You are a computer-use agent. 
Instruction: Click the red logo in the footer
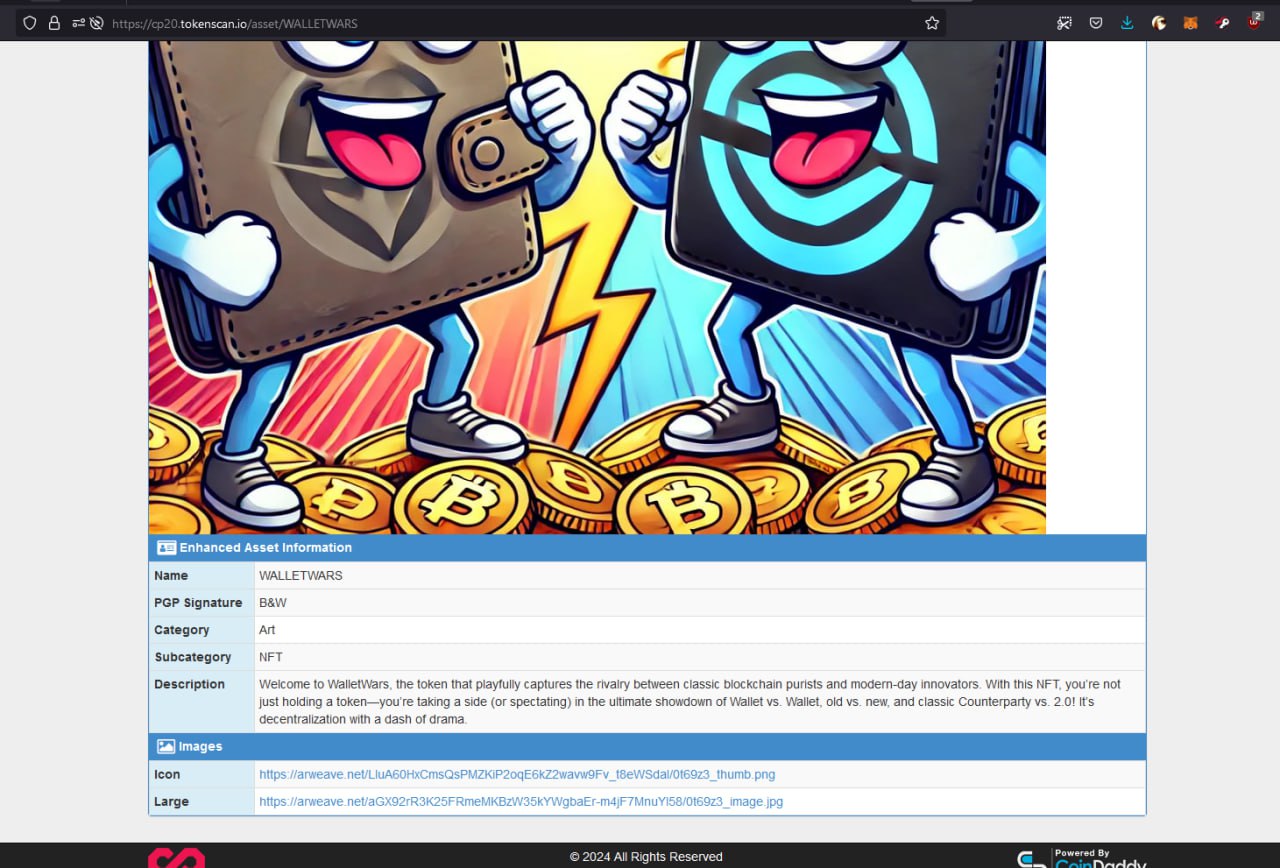click(176, 858)
